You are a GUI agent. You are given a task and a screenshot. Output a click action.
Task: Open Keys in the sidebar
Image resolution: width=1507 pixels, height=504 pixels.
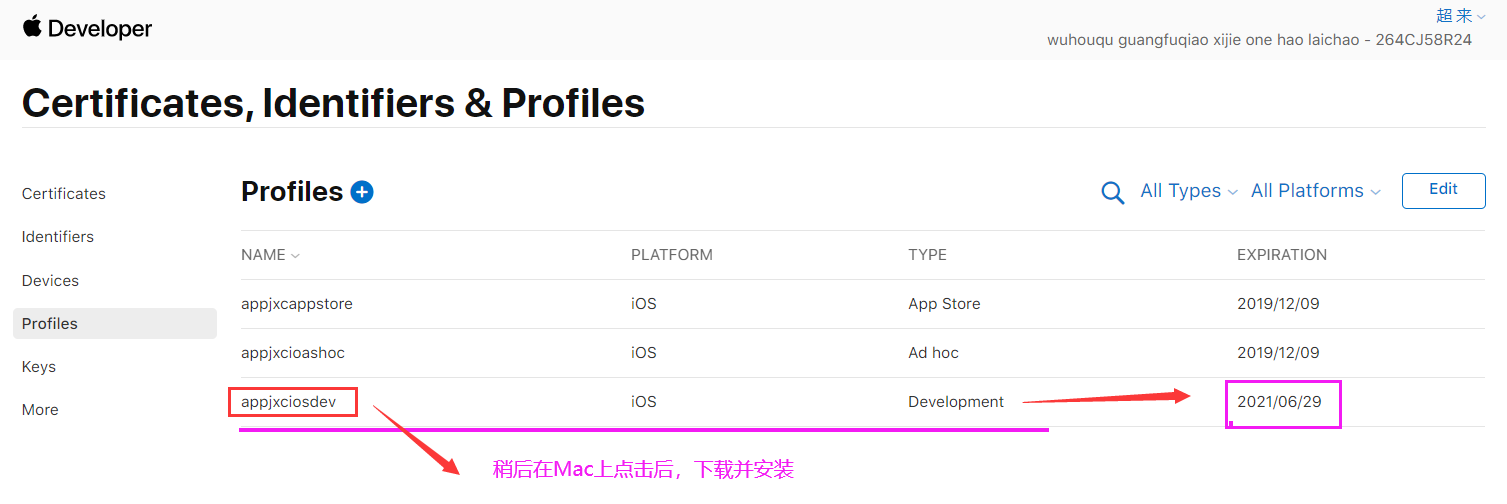coord(39,367)
